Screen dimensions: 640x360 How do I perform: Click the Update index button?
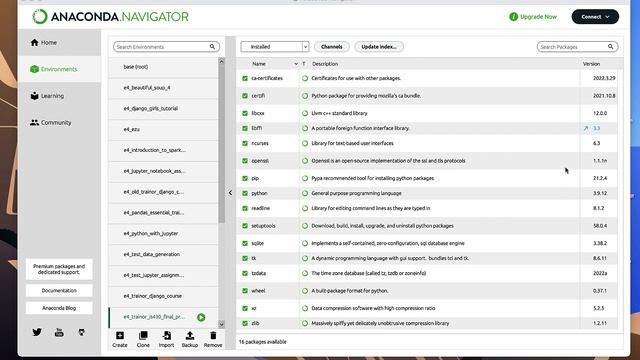coord(379,47)
